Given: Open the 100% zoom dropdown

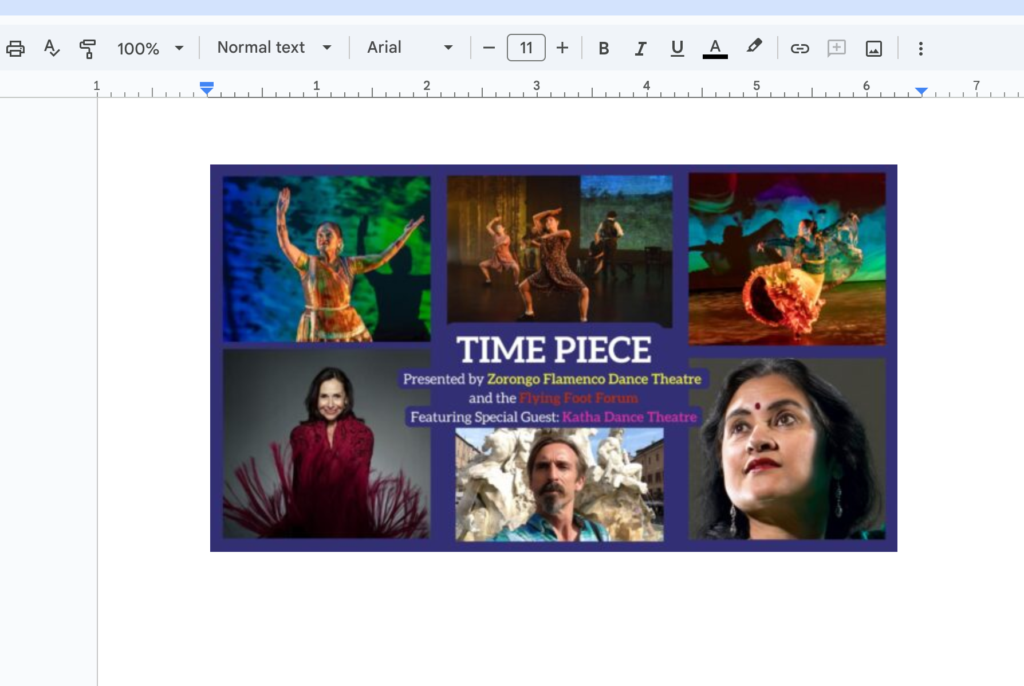Looking at the screenshot, I should click(x=150, y=48).
